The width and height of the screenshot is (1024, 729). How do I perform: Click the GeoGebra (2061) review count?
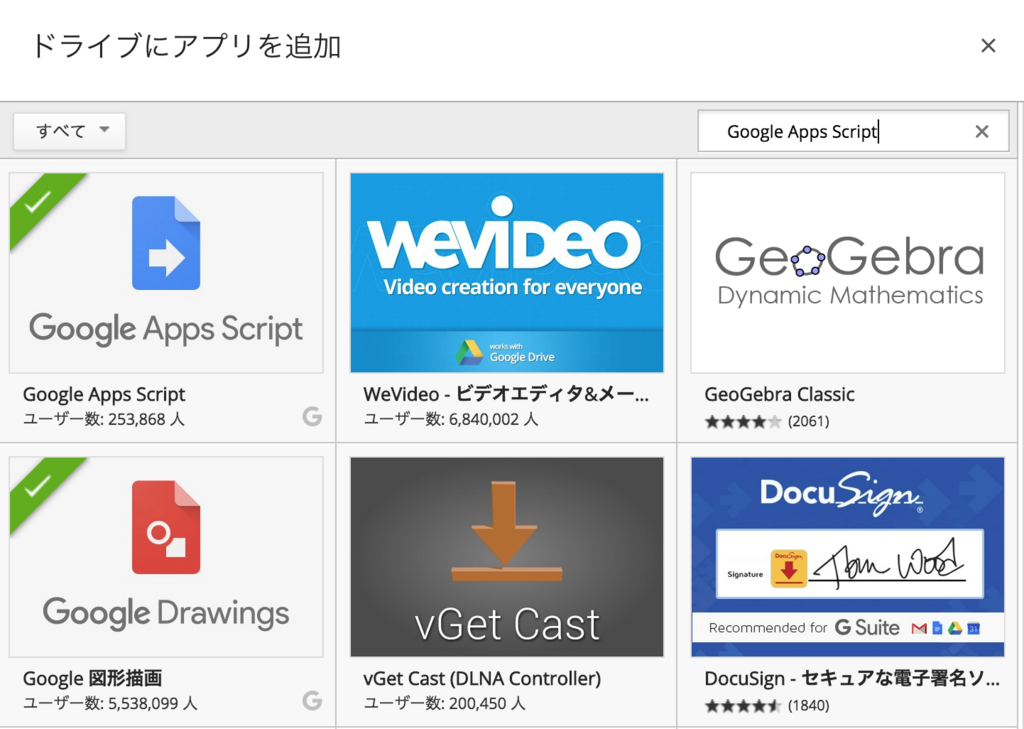pyautogui.click(x=808, y=421)
